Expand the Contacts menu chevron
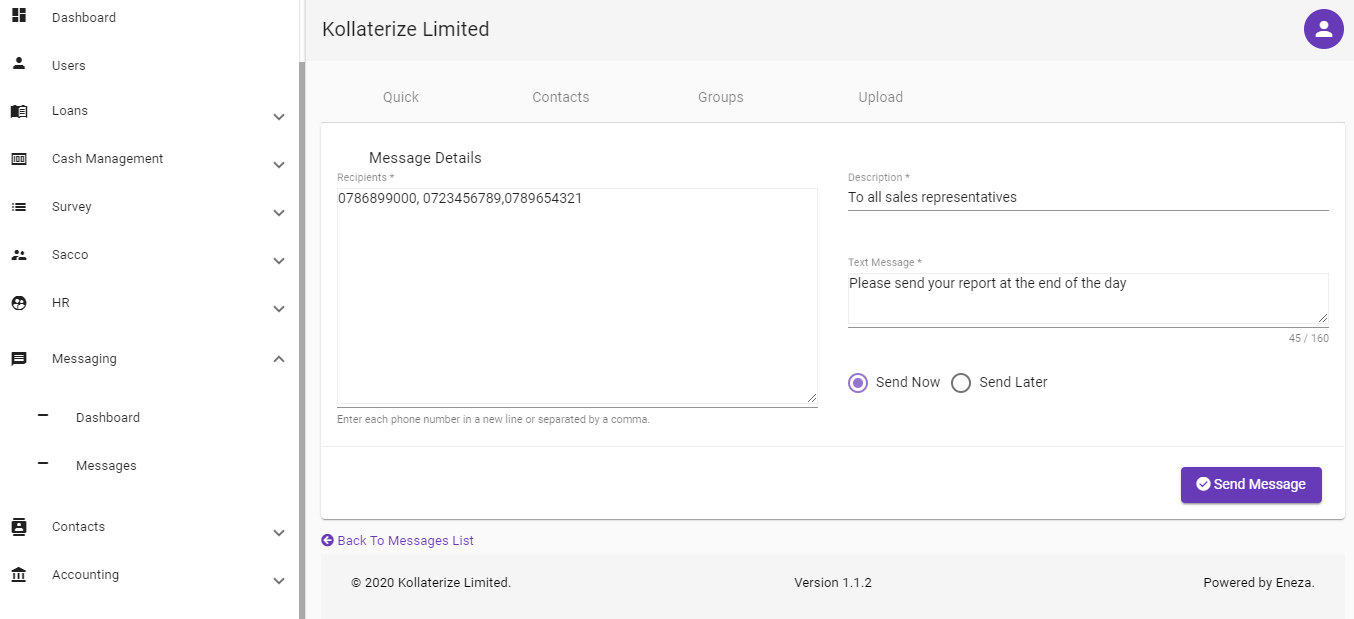The height and width of the screenshot is (619, 1354). click(x=279, y=533)
